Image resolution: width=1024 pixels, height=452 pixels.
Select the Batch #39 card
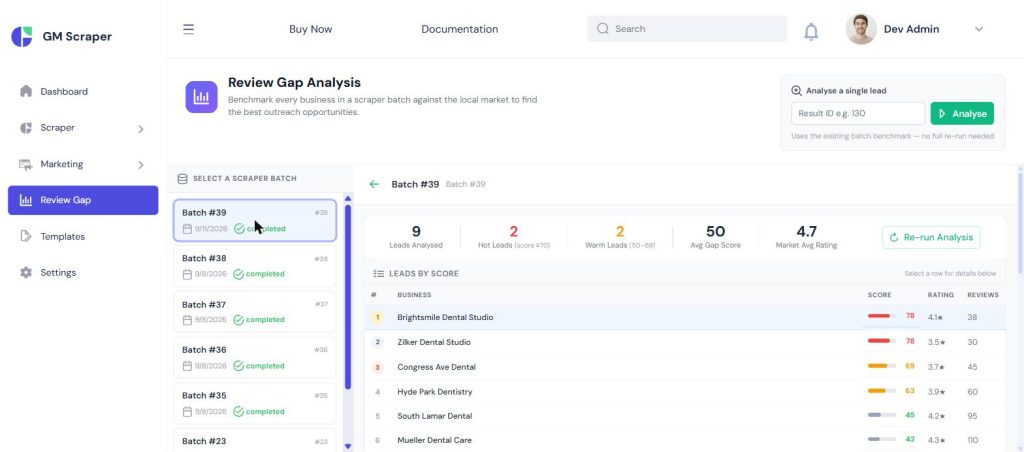click(x=255, y=220)
